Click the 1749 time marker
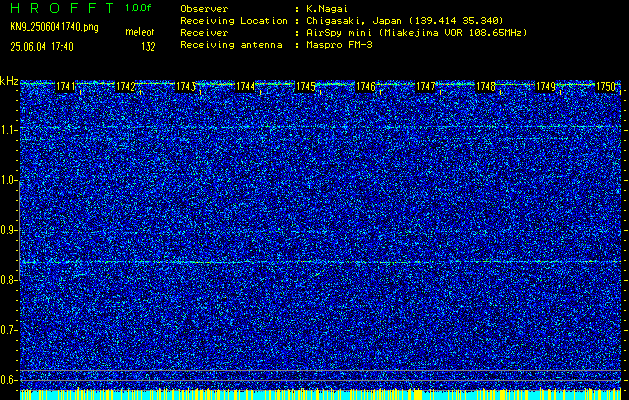The width and height of the screenshot is (629, 400). [546, 87]
